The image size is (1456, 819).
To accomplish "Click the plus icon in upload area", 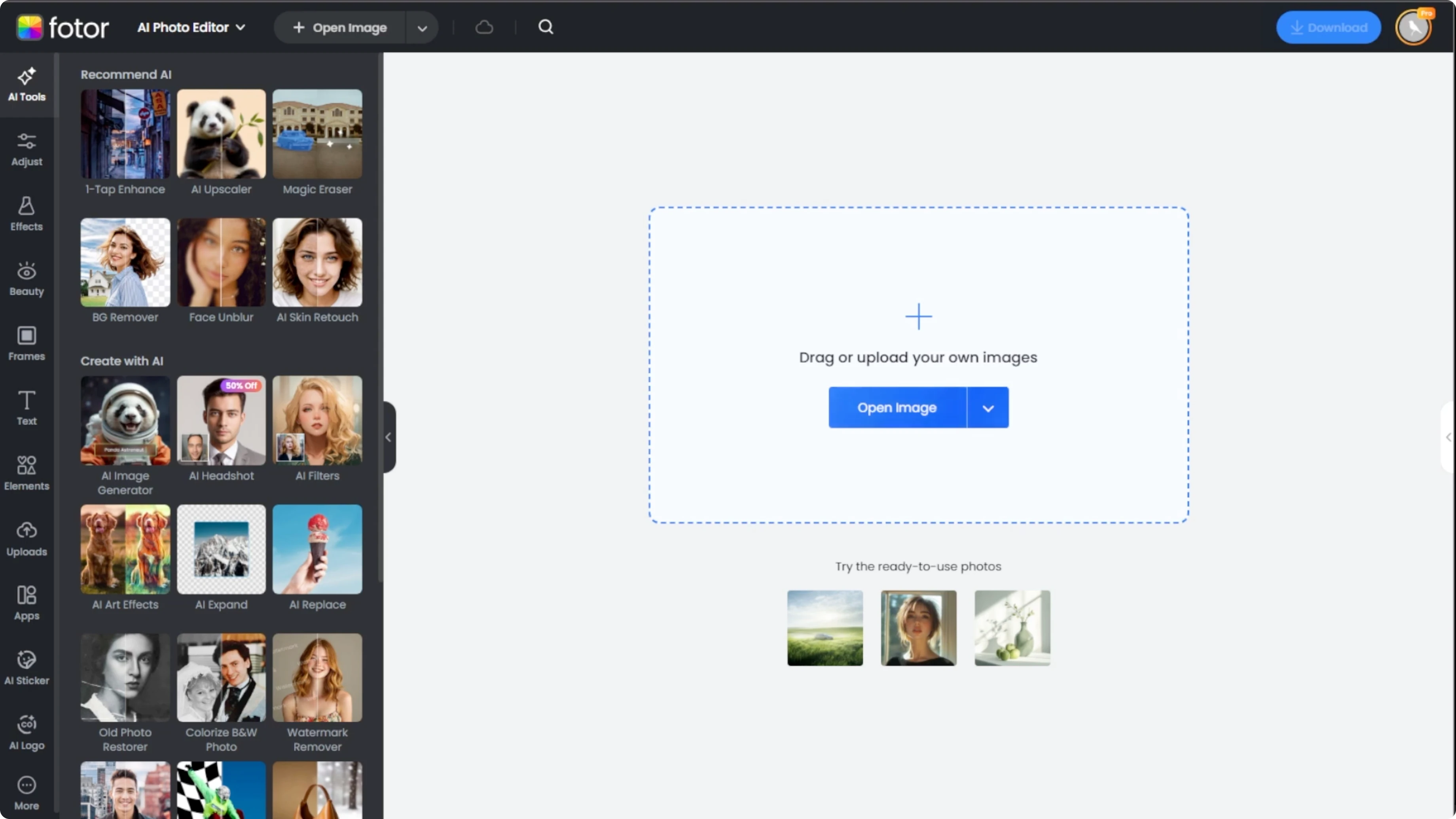I will pyautogui.click(x=918, y=316).
